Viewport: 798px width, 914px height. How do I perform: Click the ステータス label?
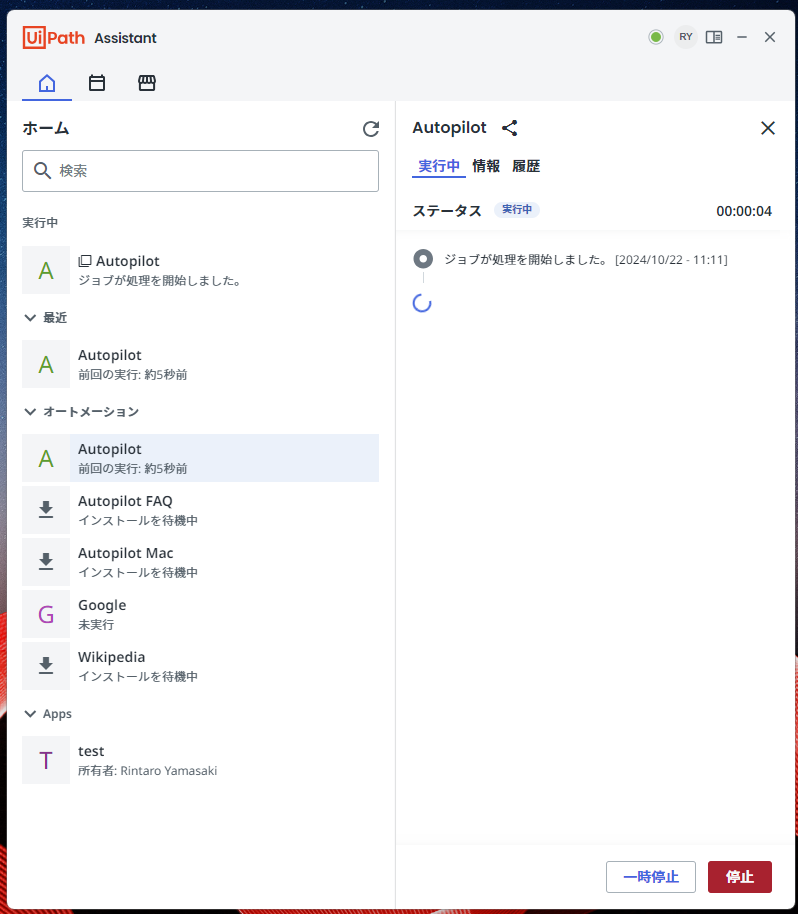point(447,211)
